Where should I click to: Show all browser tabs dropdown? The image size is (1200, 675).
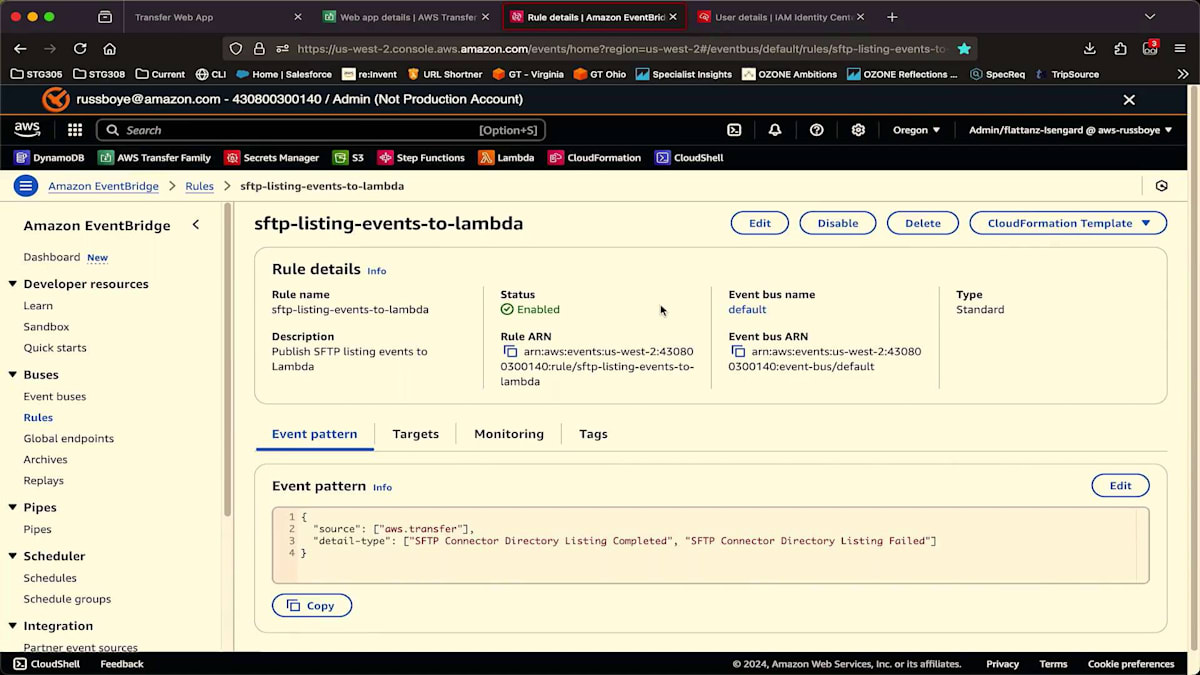pyautogui.click(x=1150, y=17)
